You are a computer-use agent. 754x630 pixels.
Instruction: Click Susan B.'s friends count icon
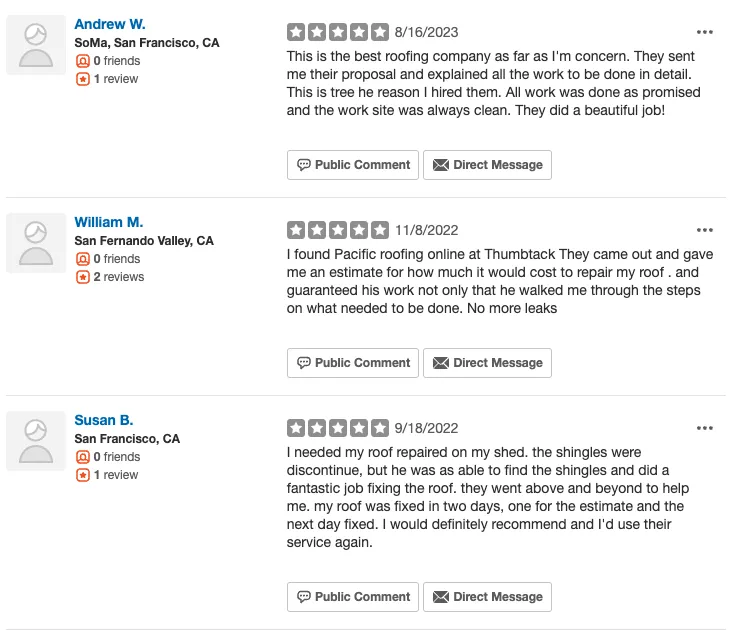click(x=83, y=457)
